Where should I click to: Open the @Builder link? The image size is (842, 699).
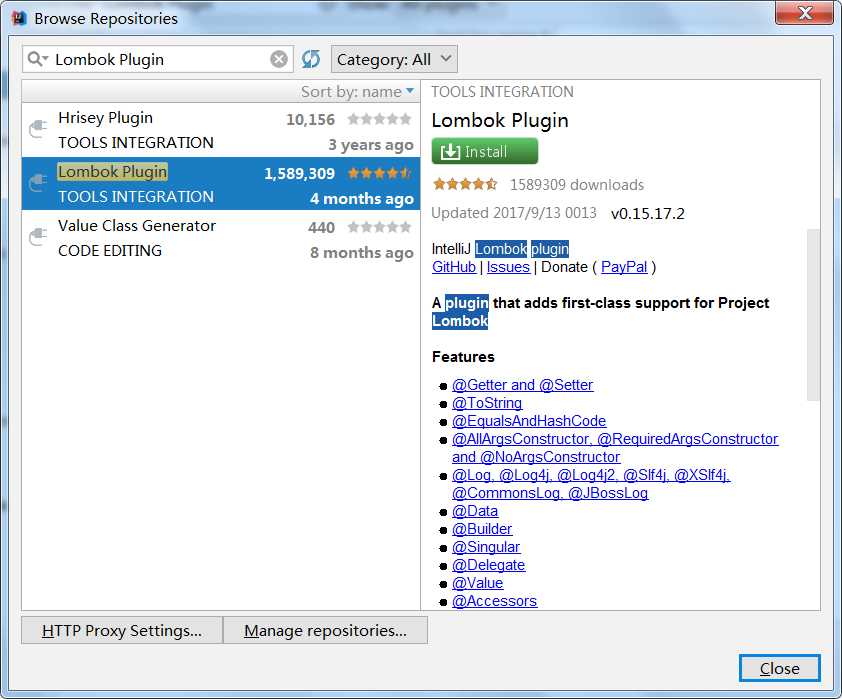point(482,529)
